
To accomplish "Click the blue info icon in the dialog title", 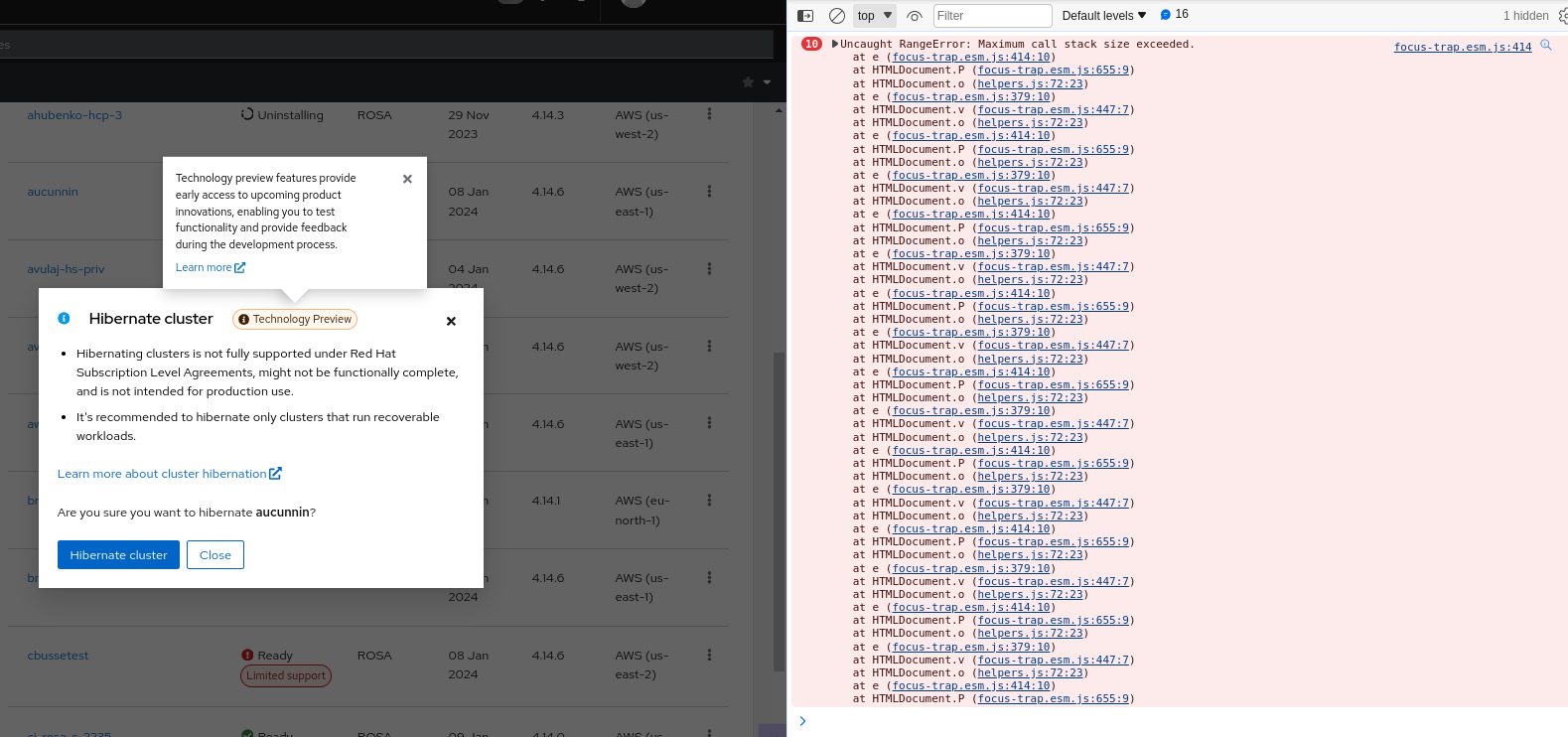I will pos(64,318).
